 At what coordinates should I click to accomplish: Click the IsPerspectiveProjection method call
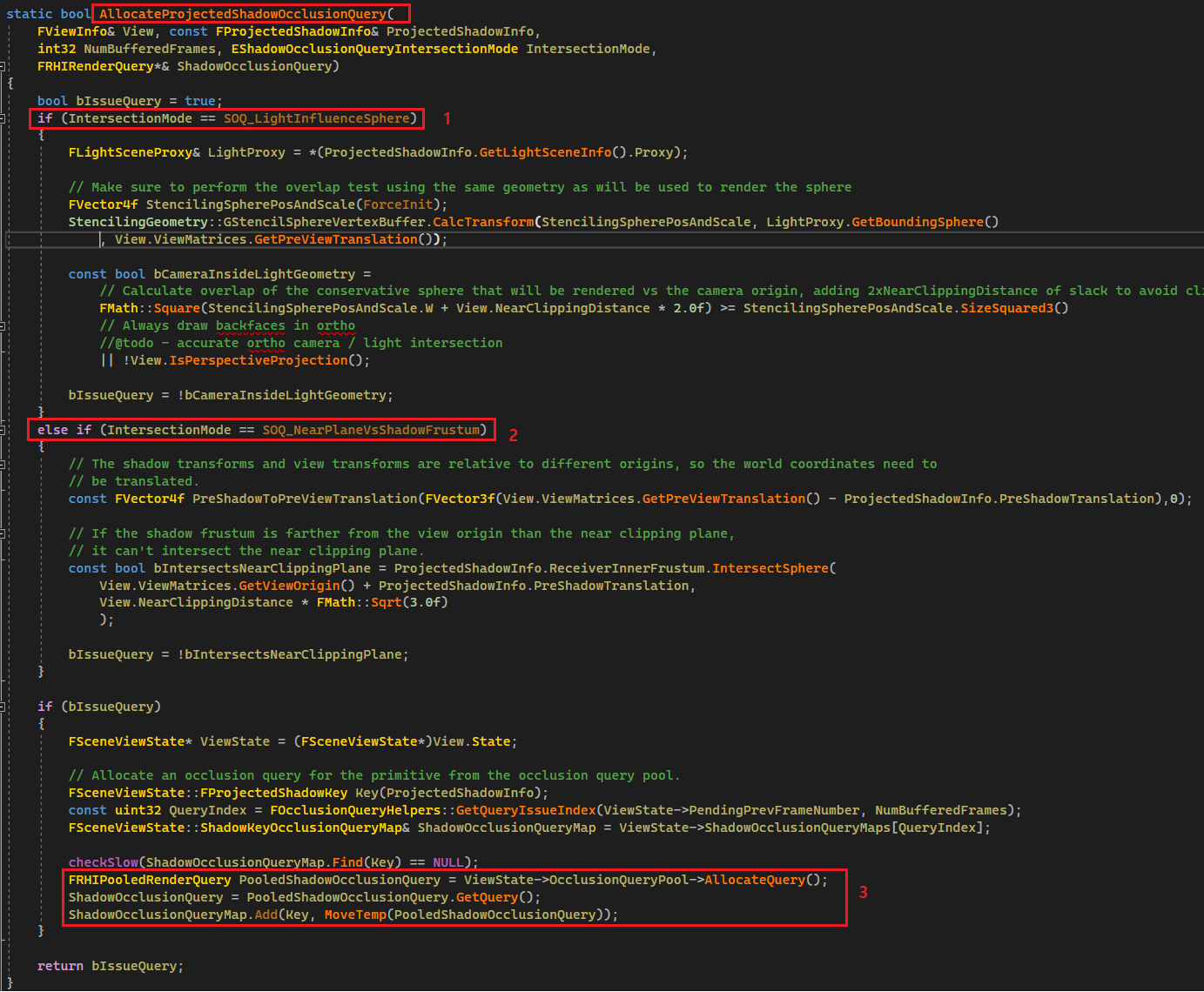point(259,360)
